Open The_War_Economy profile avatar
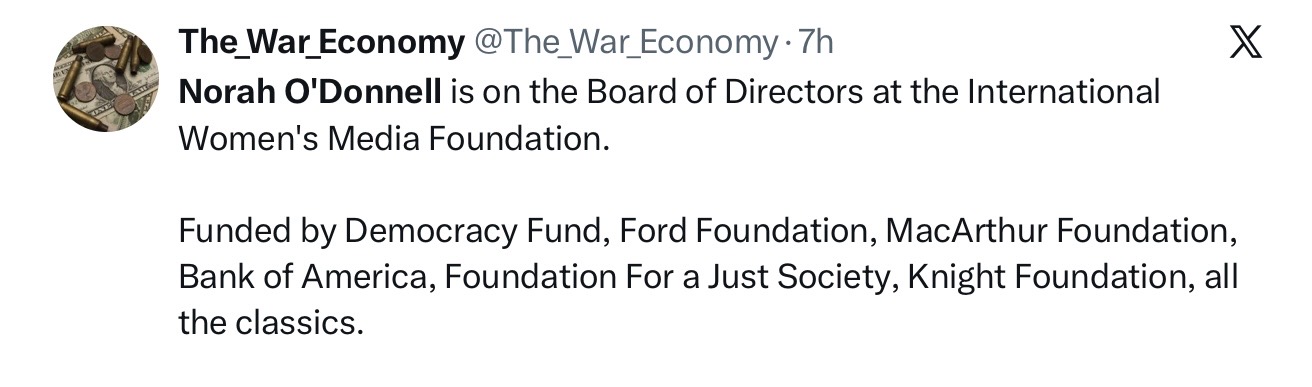The width and height of the screenshot is (1312, 387). tap(106, 79)
